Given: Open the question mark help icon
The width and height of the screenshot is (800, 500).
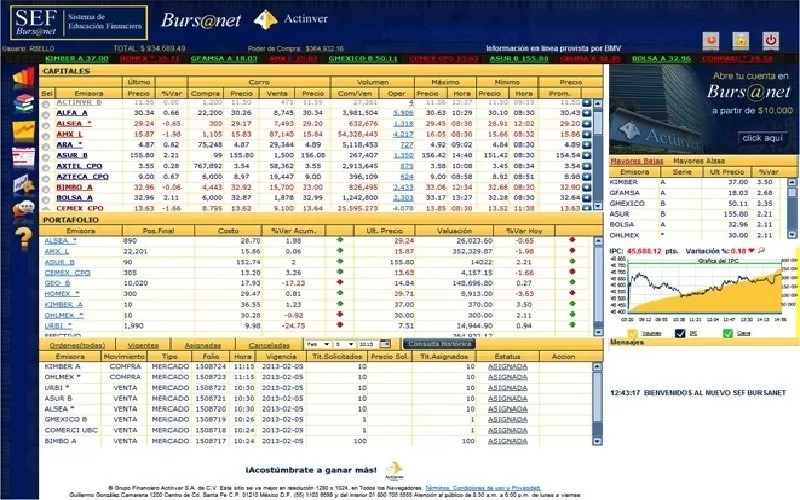Looking at the screenshot, I should pyautogui.click(x=23, y=238).
